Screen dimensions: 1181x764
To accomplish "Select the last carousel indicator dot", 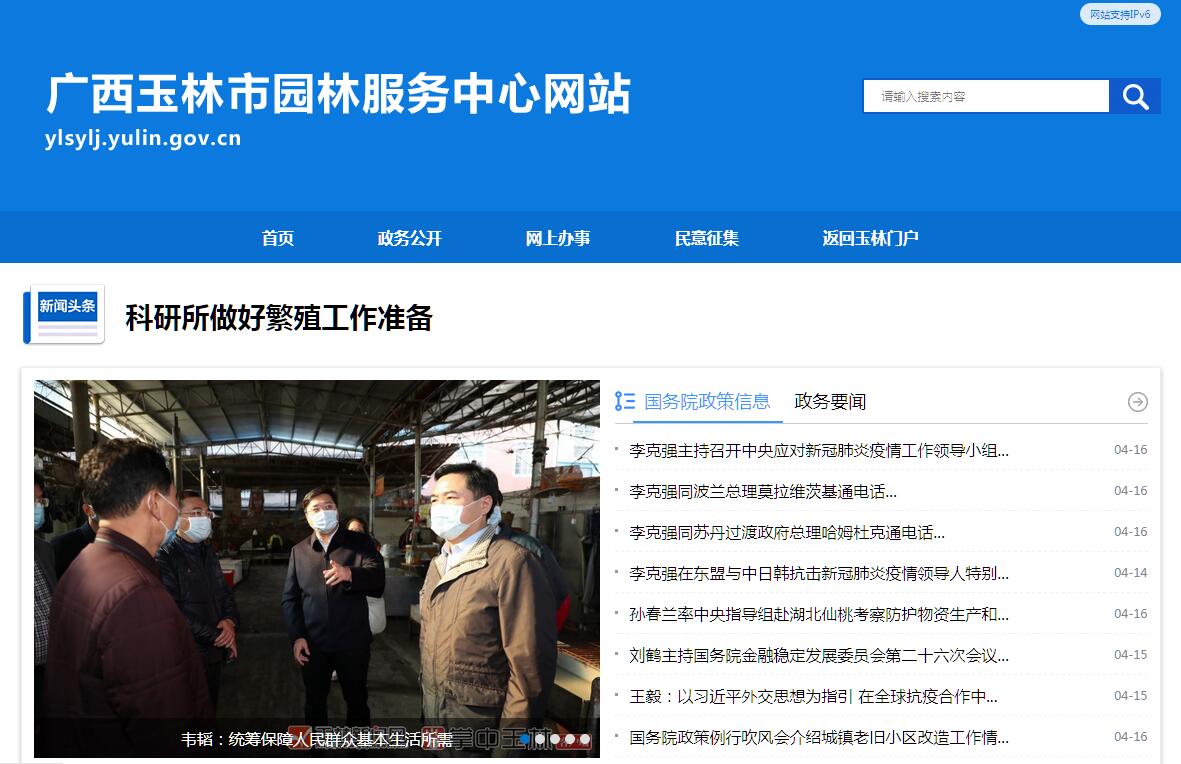I will coord(585,739).
